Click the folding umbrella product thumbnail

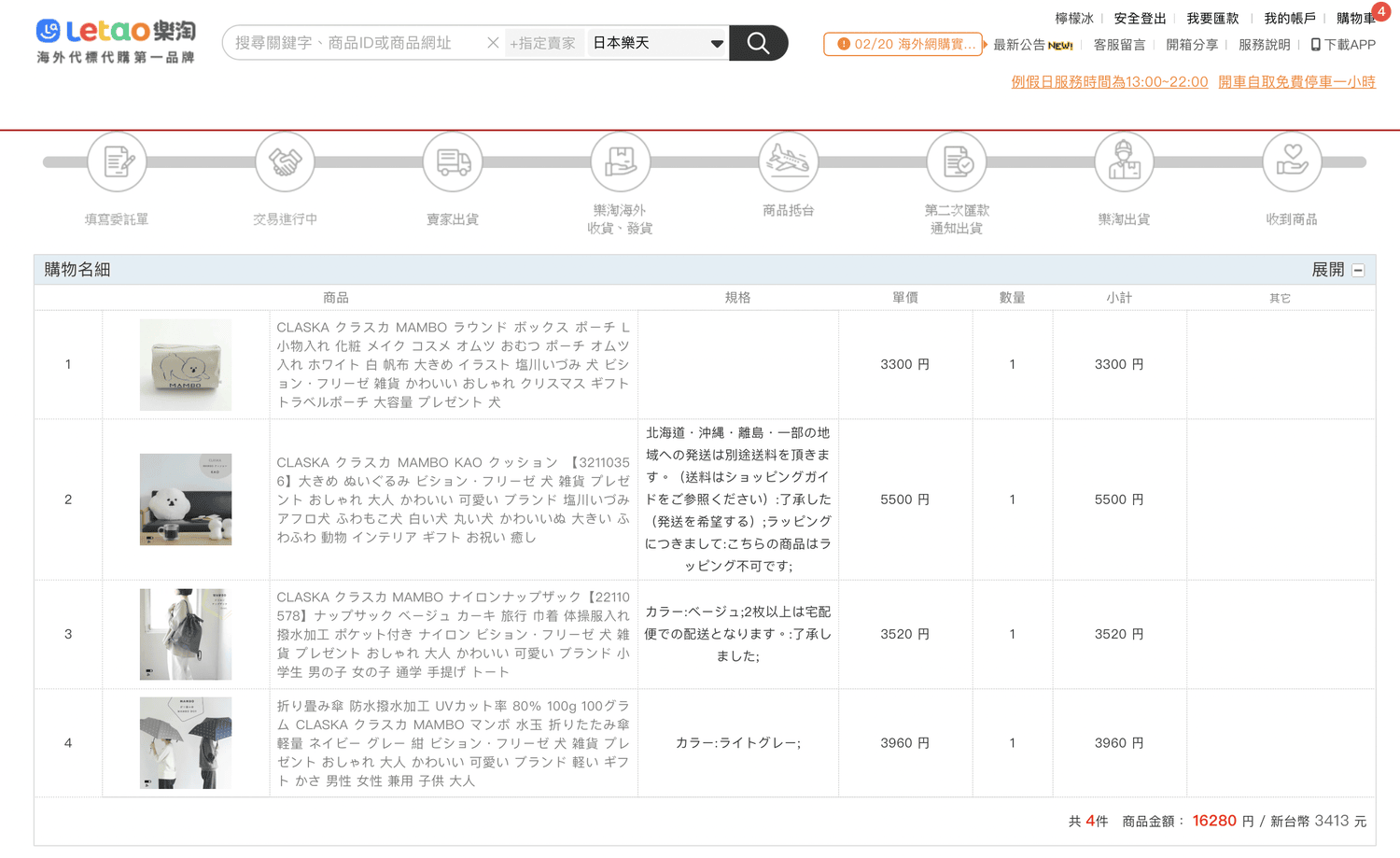(x=186, y=743)
